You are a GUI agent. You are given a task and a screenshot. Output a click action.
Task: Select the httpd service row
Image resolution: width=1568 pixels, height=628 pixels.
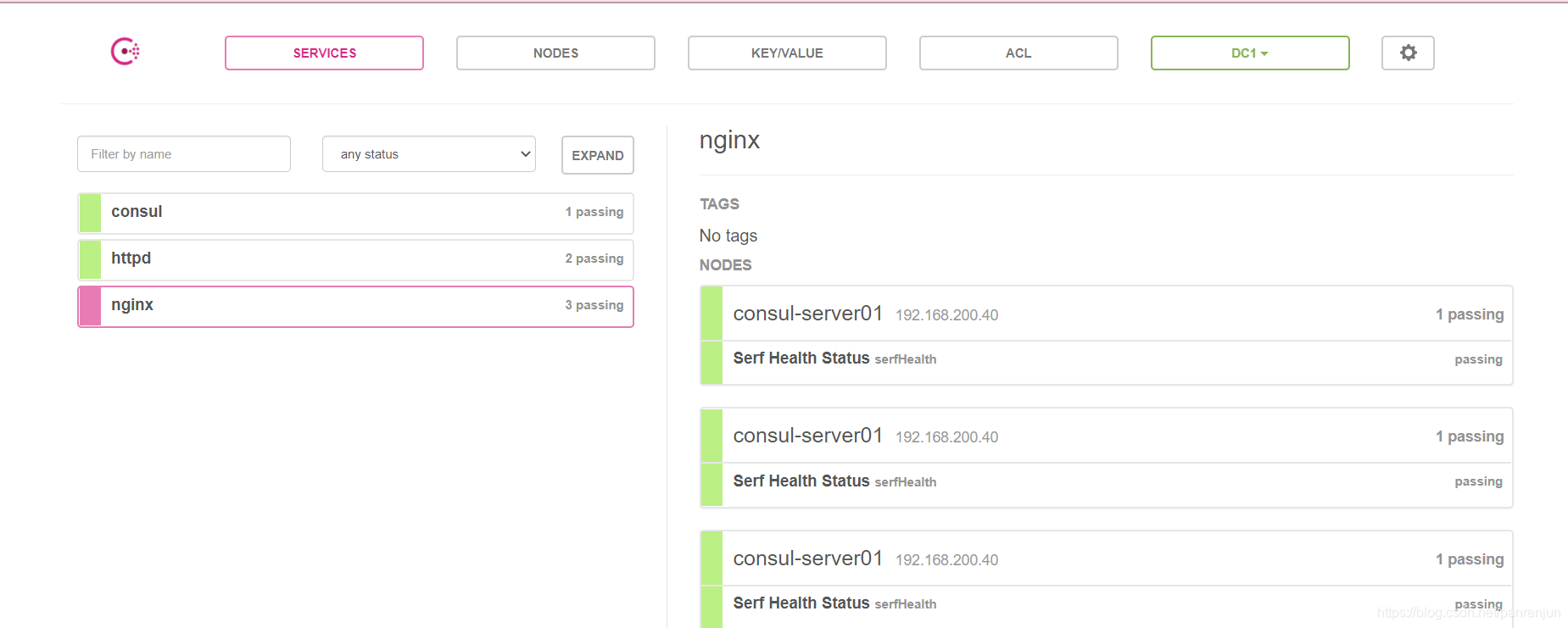coord(356,259)
